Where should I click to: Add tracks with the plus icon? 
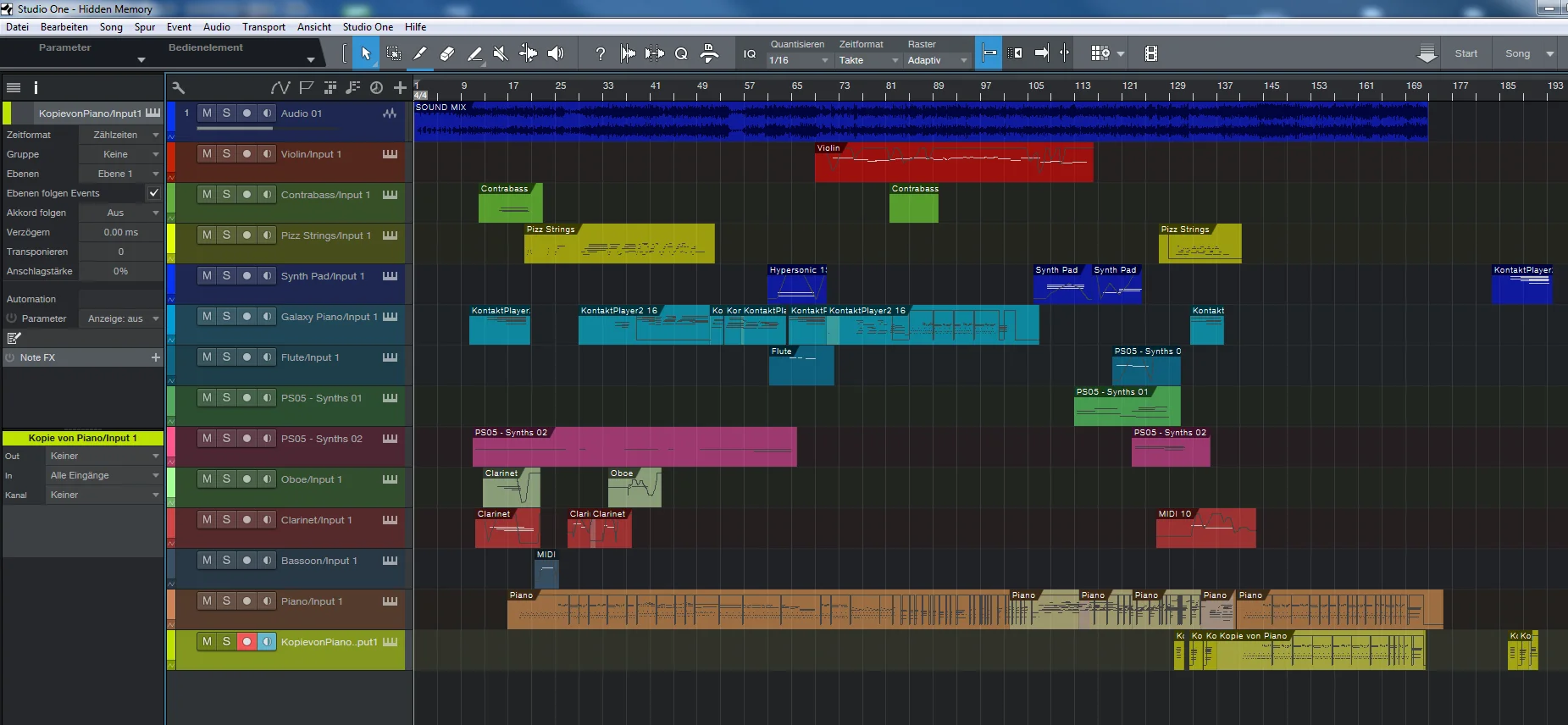click(400, 87)
